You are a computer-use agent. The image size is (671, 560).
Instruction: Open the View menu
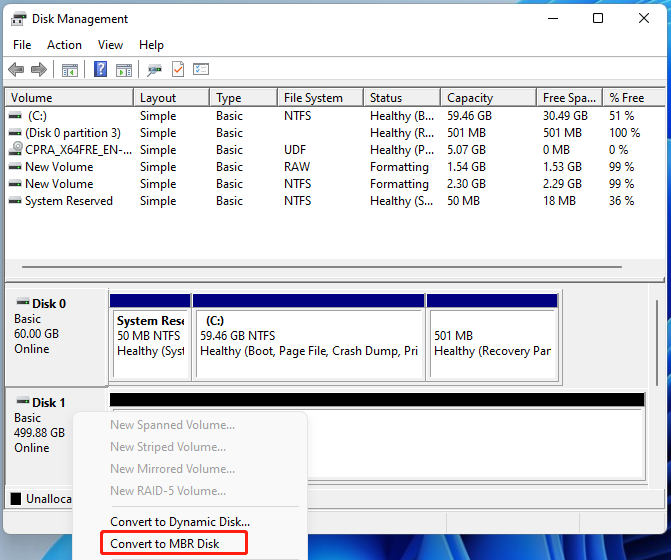(110, 45)
